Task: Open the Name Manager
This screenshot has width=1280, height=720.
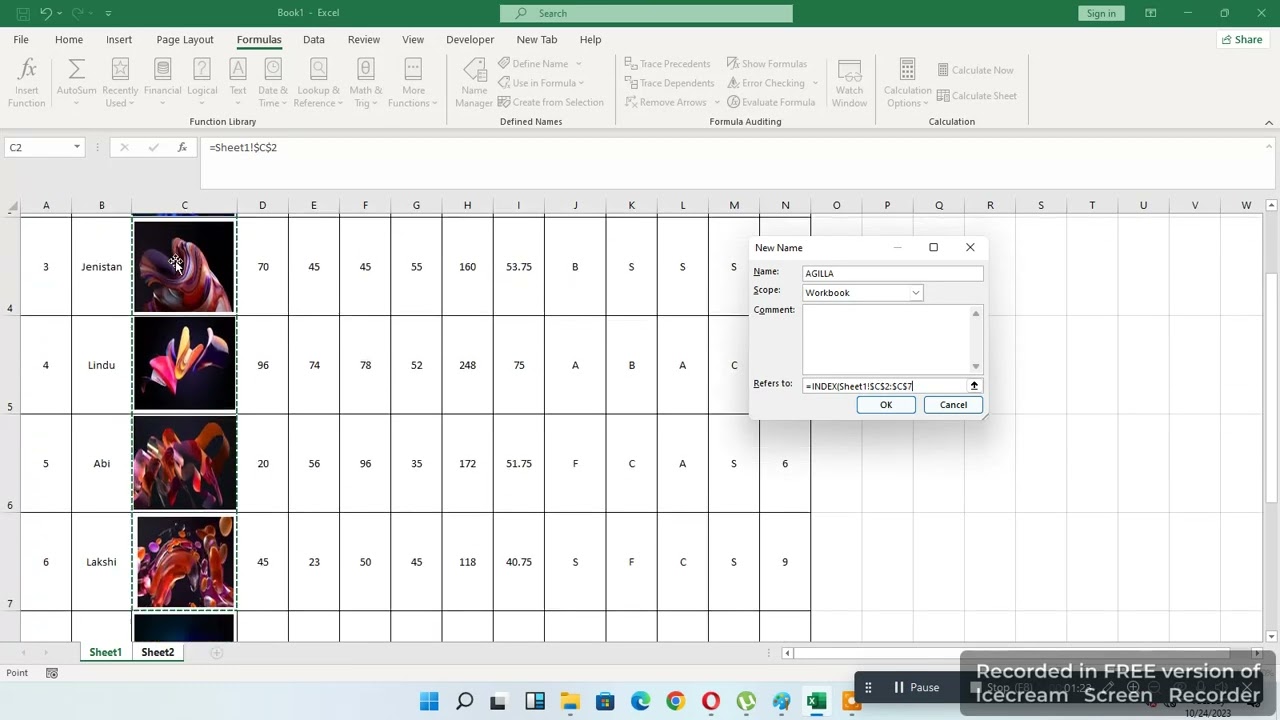Action: (x=474, y=83)
